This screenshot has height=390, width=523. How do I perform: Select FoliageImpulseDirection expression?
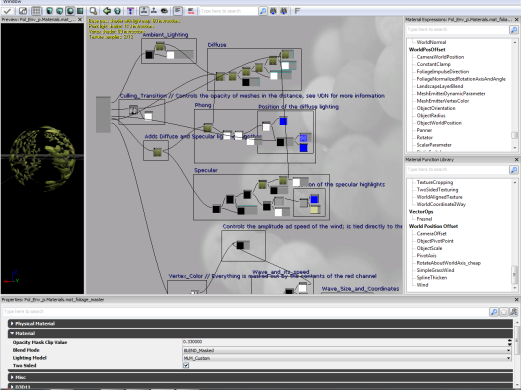(443, 72)
